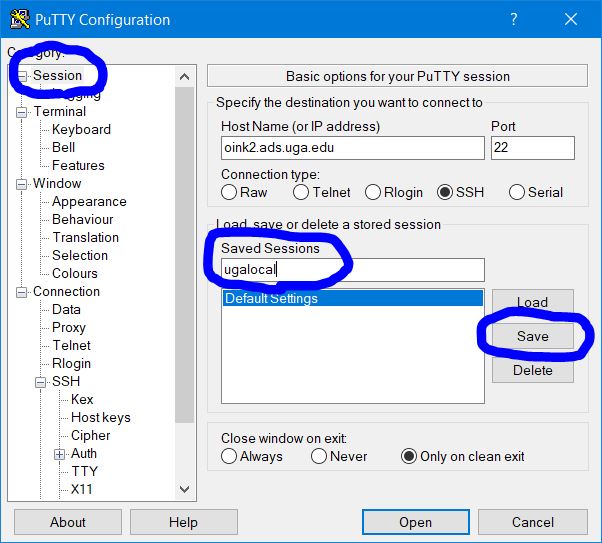
Task: Open the Kex settings category
Action: point(82,399)
